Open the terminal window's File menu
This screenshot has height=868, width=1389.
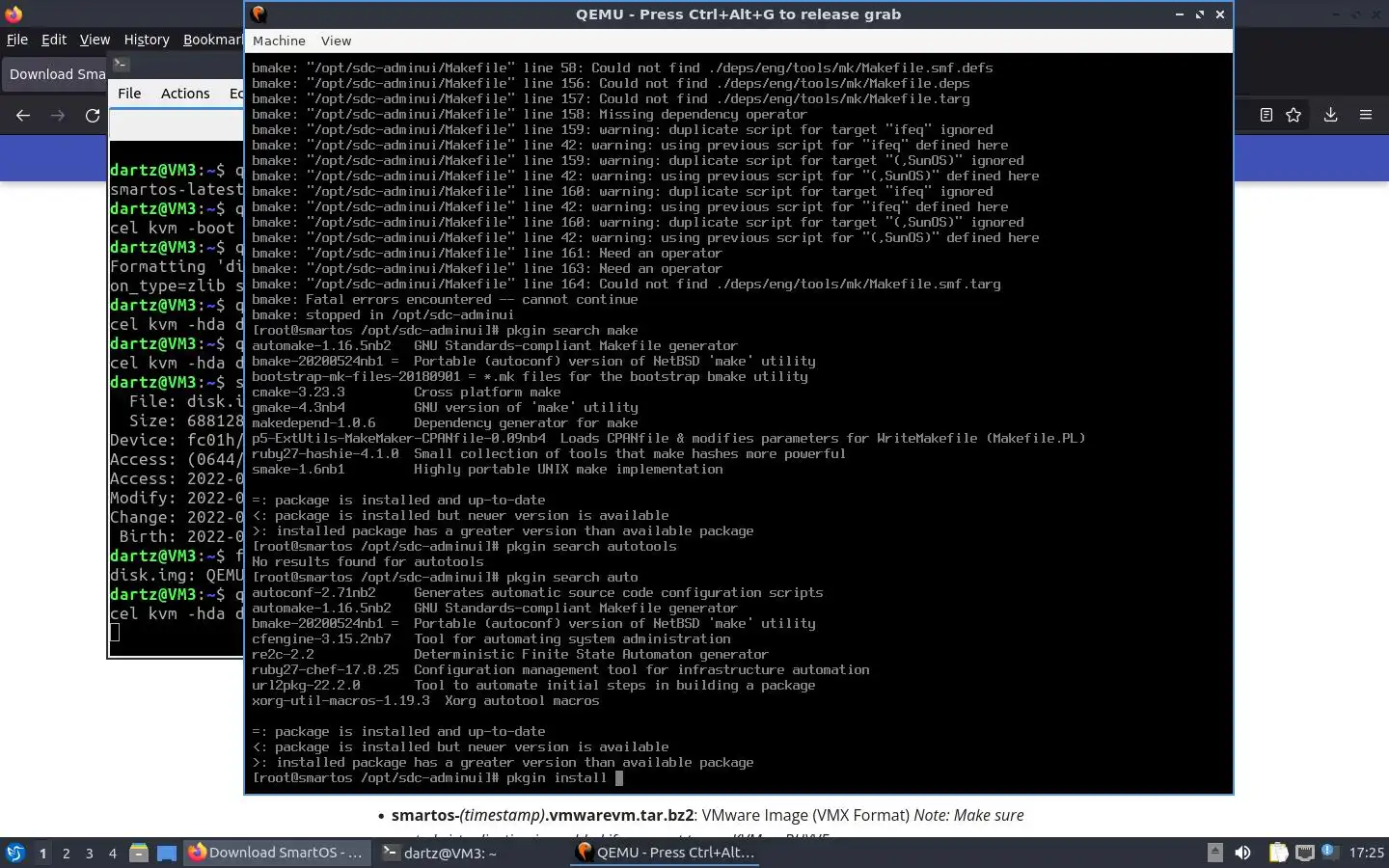click(129, 94)
